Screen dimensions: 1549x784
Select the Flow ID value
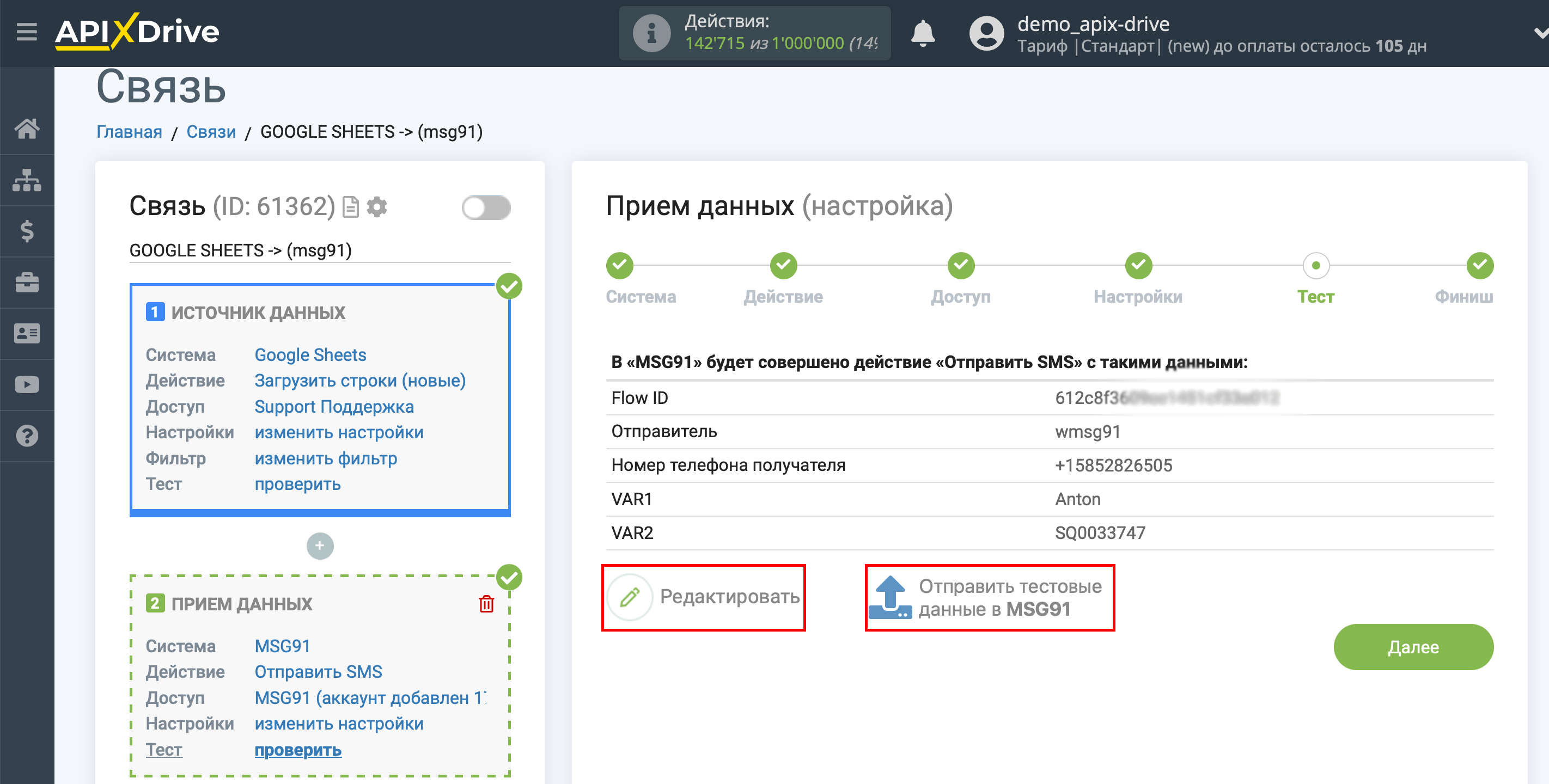pos(1167,397)
